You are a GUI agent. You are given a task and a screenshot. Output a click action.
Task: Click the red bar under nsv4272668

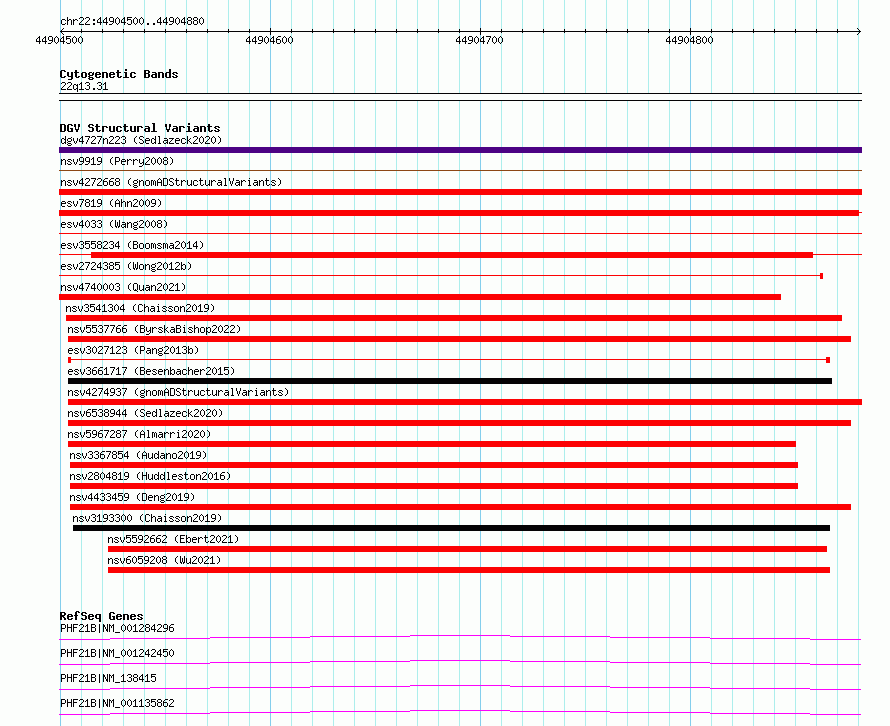pos(460,192)
